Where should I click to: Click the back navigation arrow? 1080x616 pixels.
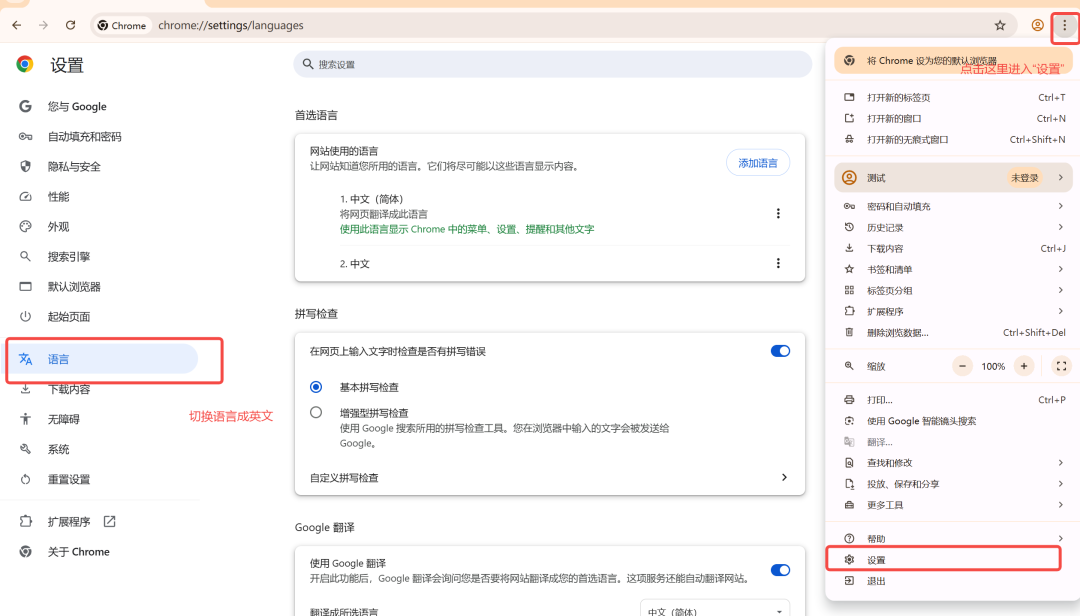coord(17,25)
